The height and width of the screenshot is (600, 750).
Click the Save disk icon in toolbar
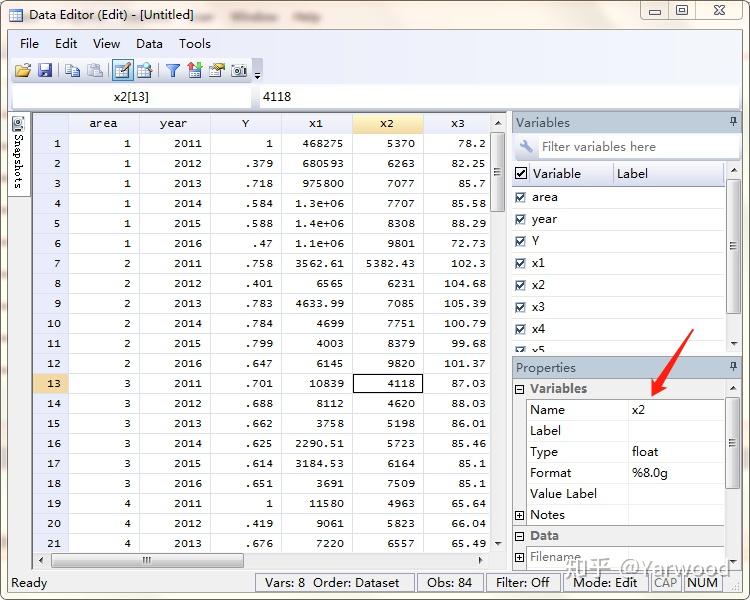45,70
